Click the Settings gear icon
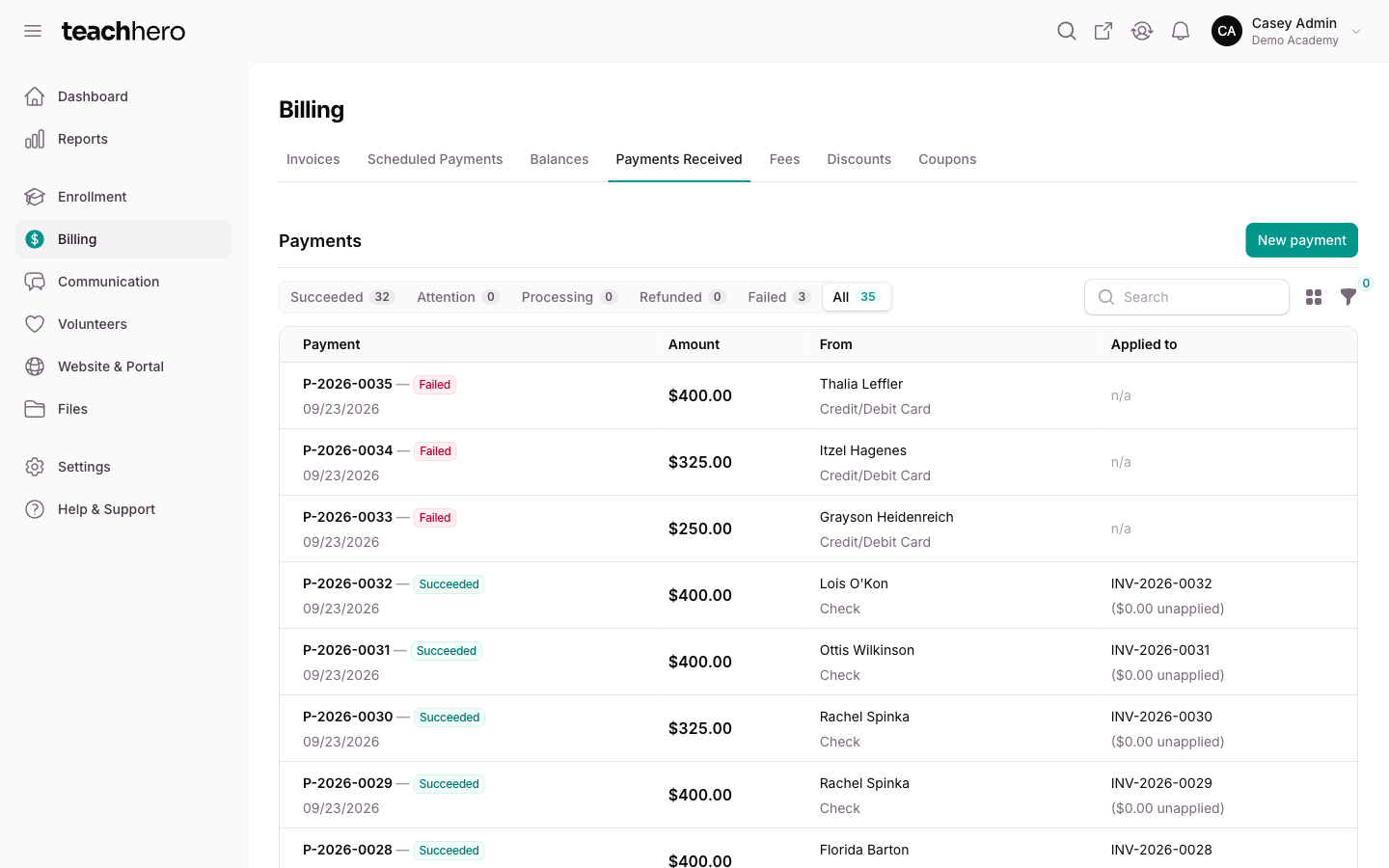Image resolution: width=1389 pixels, height=868 pixels. [x=35, y=467]
